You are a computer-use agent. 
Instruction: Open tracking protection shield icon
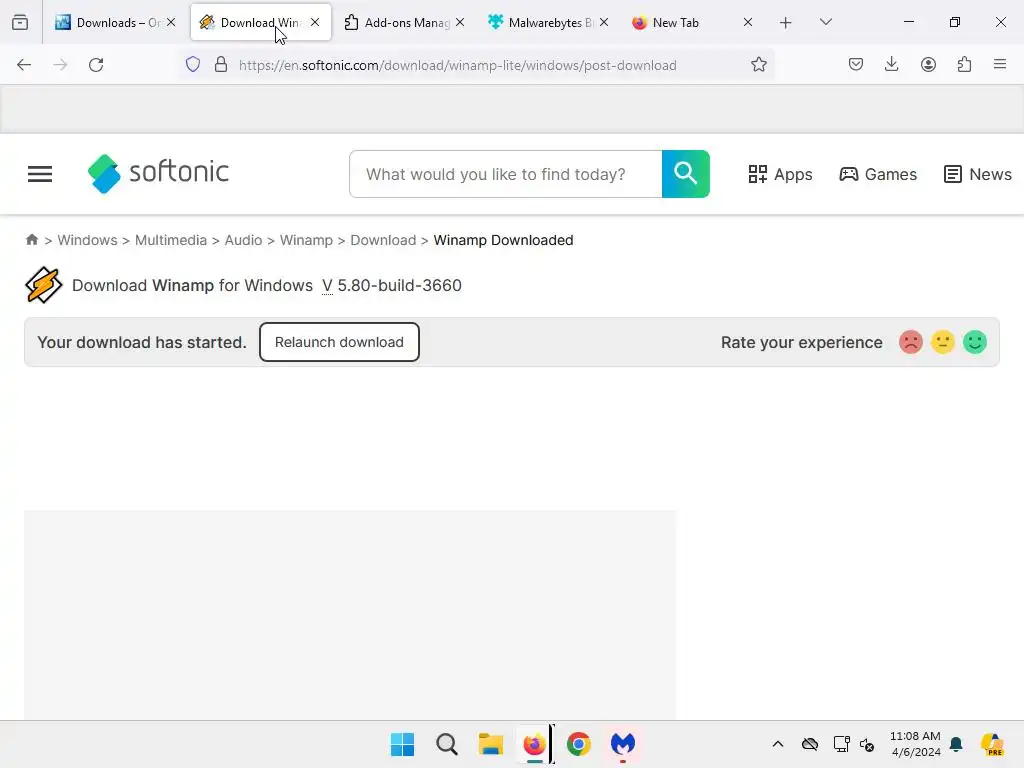(193, 65)
